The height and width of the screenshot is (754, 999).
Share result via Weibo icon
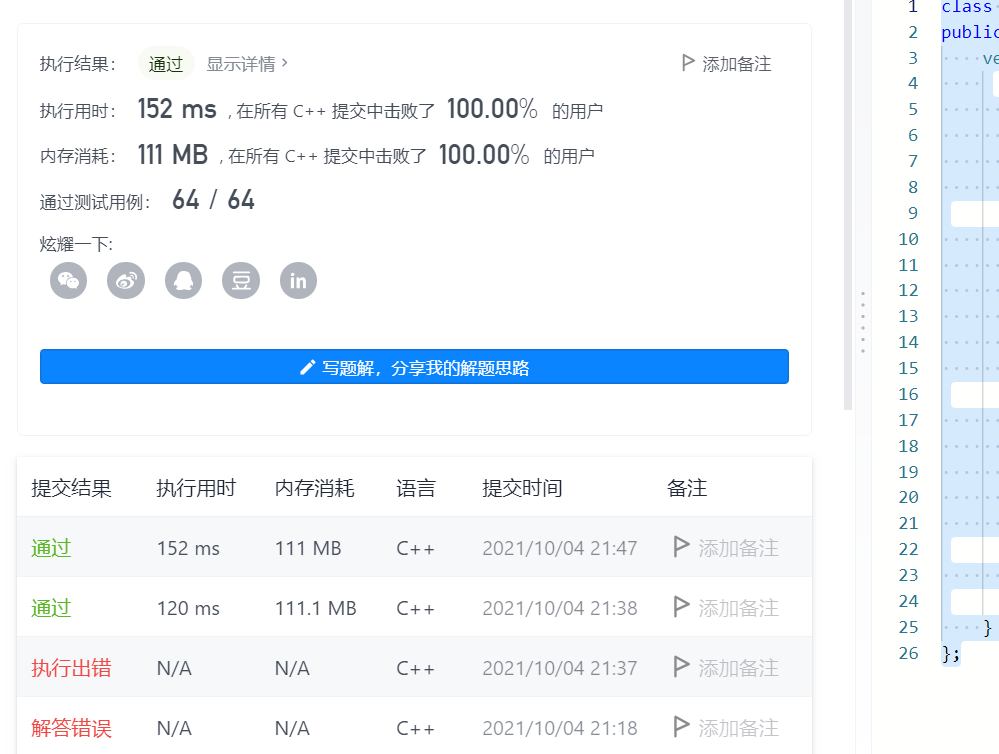click(126, 280)
